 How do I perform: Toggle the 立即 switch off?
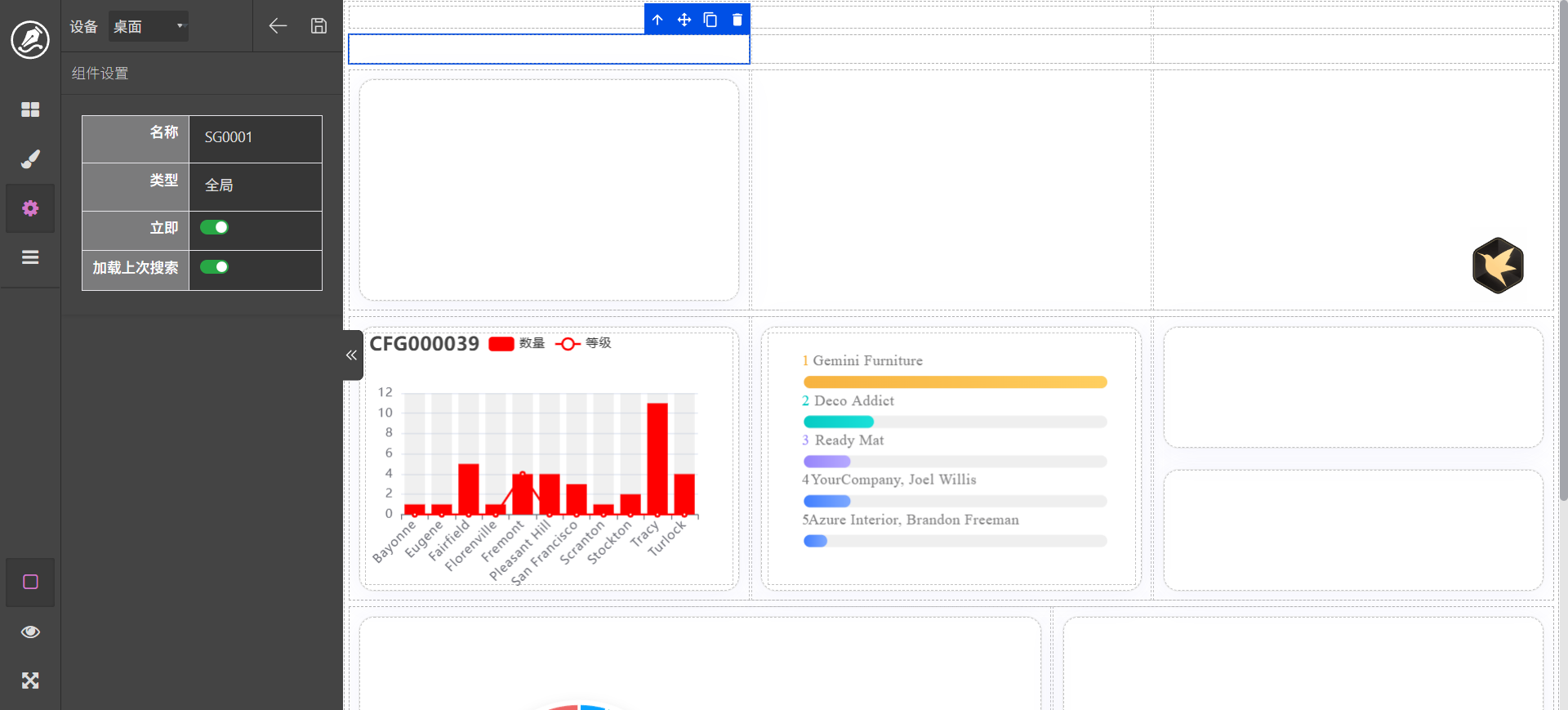pos(214,227)
